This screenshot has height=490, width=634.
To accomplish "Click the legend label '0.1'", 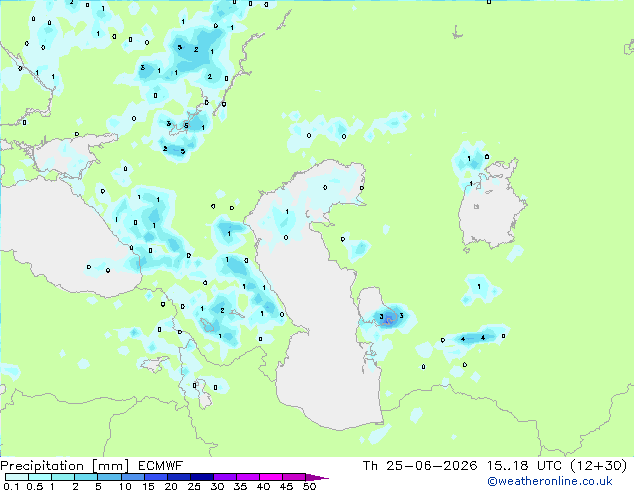I will pyautogui.click(x=11, y=486).
